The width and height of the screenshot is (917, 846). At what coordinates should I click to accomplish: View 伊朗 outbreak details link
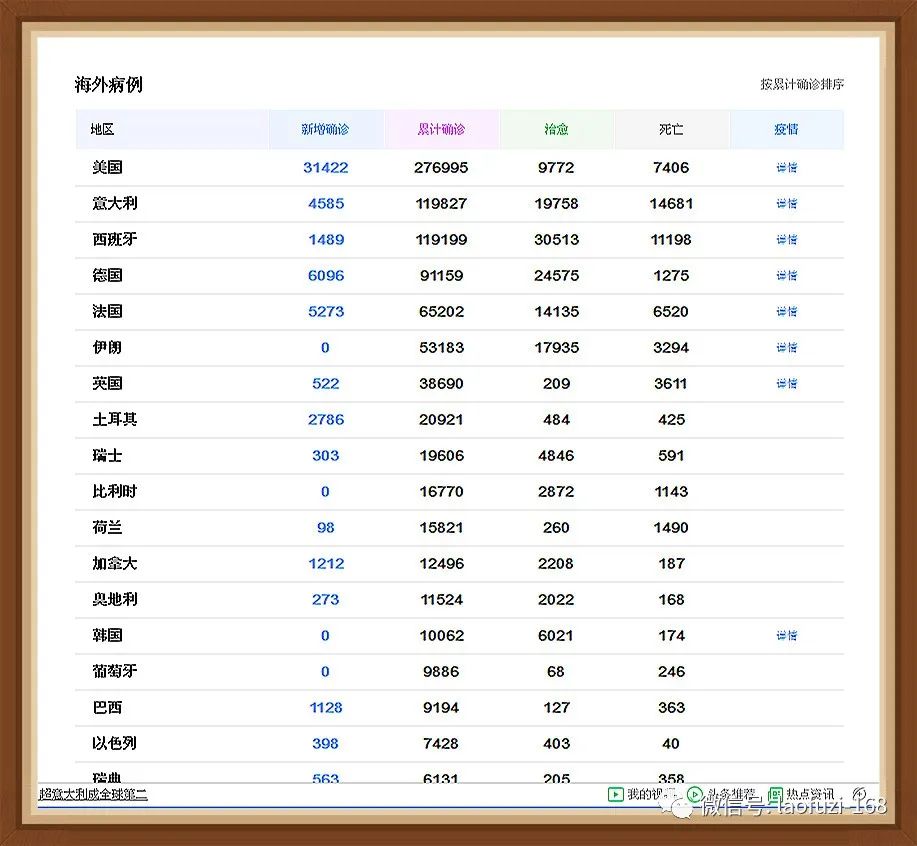pos(787,348)
